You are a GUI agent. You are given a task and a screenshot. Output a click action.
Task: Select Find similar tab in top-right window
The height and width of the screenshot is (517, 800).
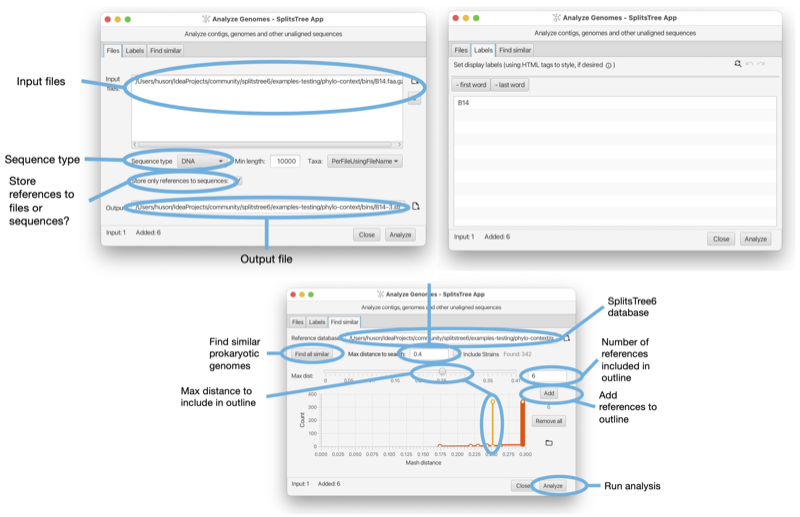(x=515, y=50)
